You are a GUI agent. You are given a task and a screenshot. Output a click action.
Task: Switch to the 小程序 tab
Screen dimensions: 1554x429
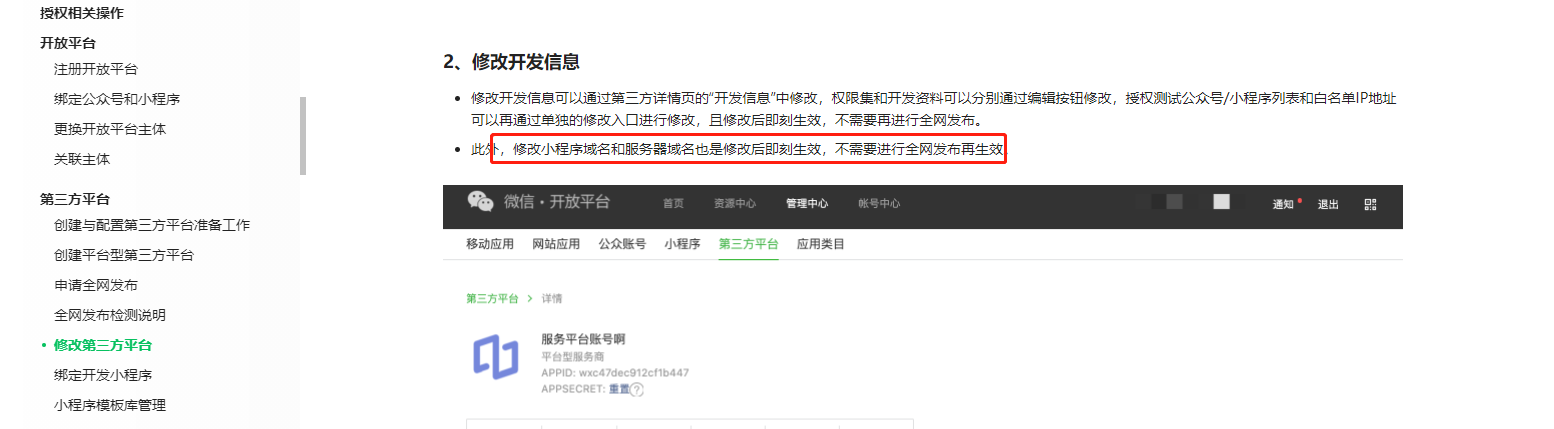(x=682, y=244)
